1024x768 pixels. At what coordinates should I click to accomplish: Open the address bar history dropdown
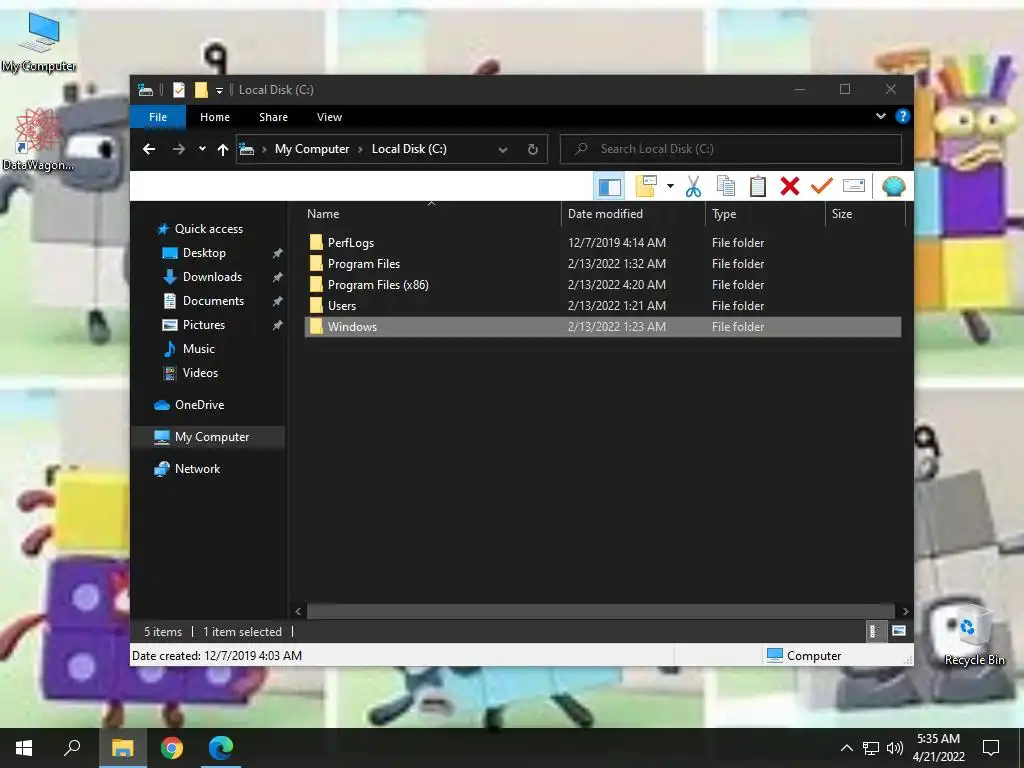[502, 150]
